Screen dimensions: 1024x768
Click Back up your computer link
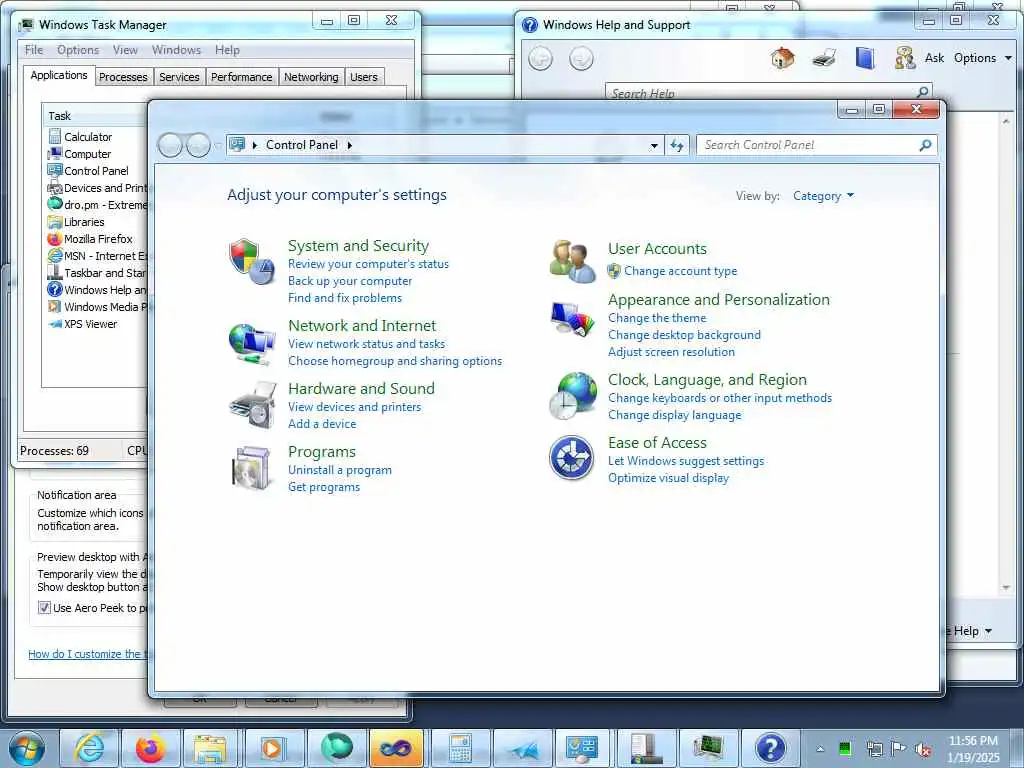(x=350, y=281)
